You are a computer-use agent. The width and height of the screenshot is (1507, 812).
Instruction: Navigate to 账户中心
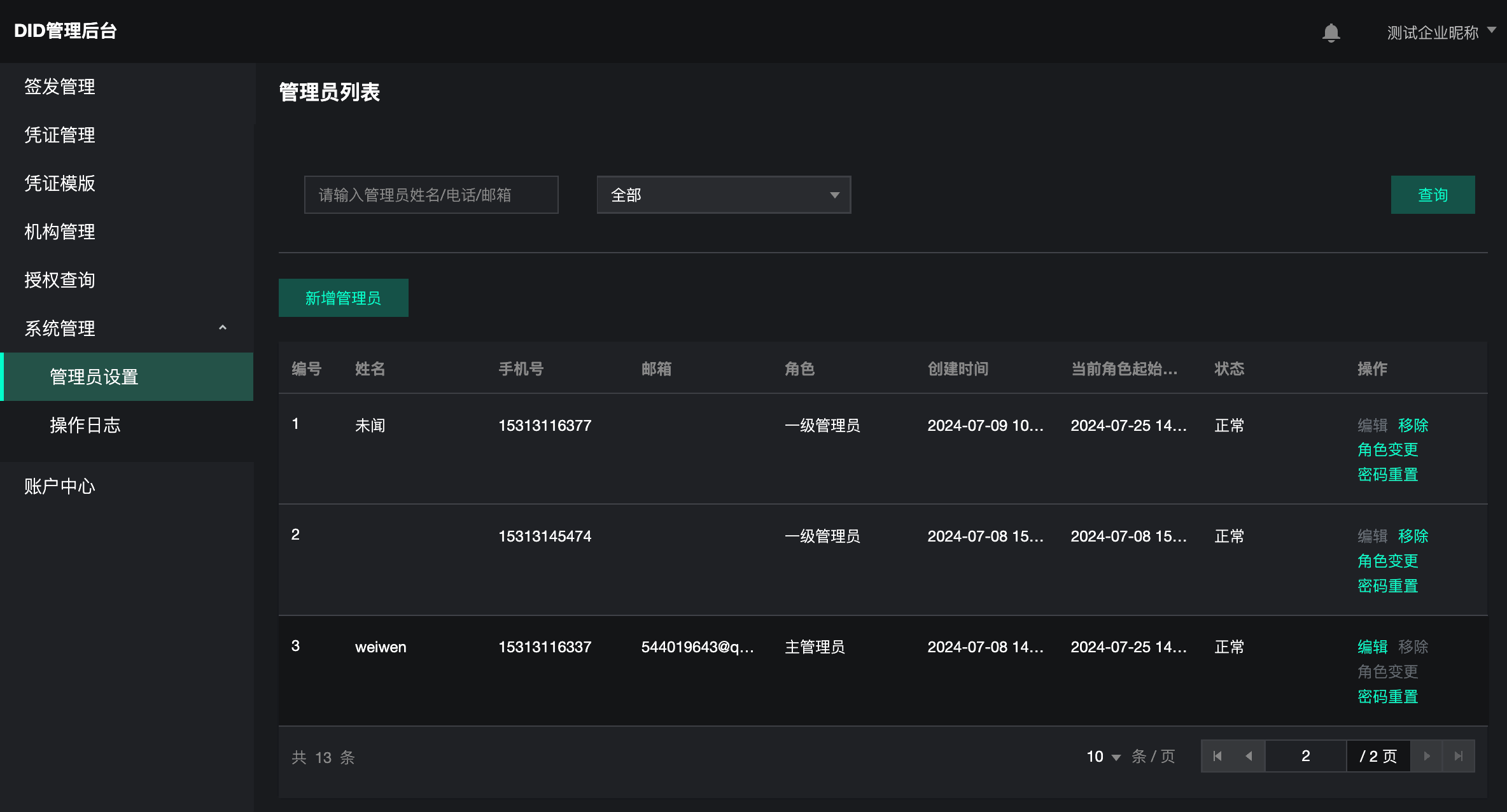(x=60, y=486)
